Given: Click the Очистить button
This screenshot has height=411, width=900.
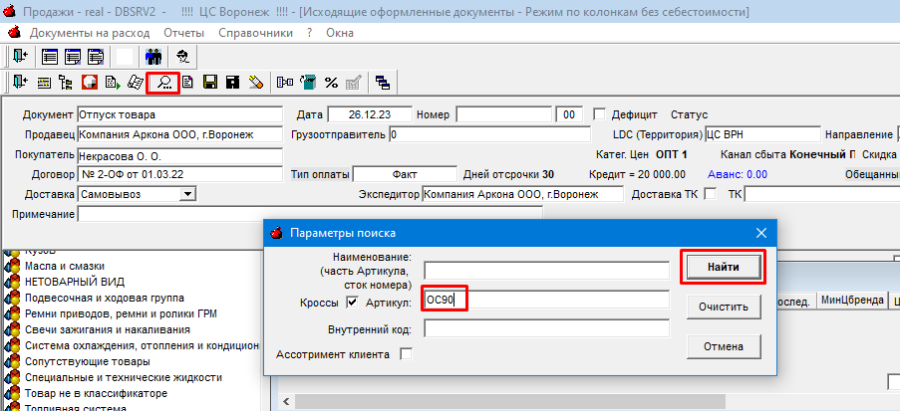Looking at the screenshot, I should (724, 307).
